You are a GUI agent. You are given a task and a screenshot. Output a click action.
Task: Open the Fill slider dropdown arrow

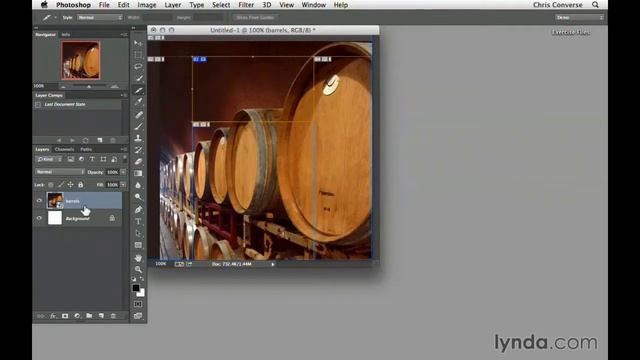point(123,185)
